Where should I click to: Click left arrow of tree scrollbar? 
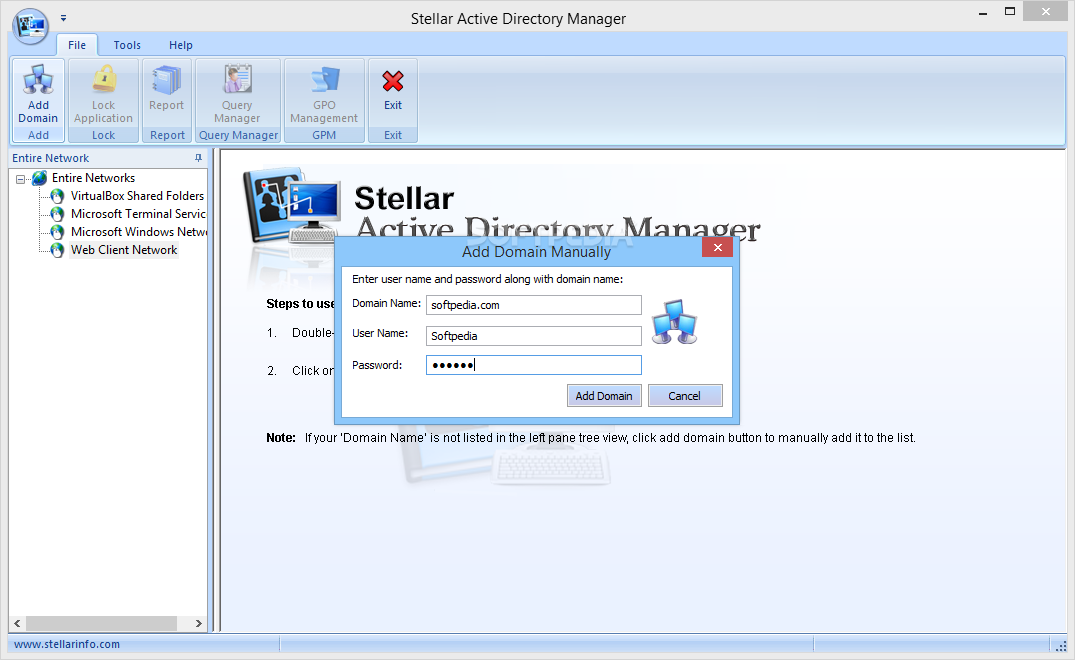[18, 624]
